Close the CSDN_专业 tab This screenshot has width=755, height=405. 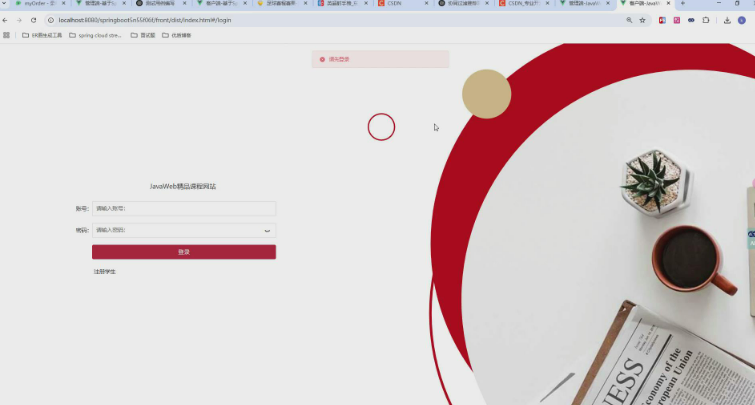(547, 3)
